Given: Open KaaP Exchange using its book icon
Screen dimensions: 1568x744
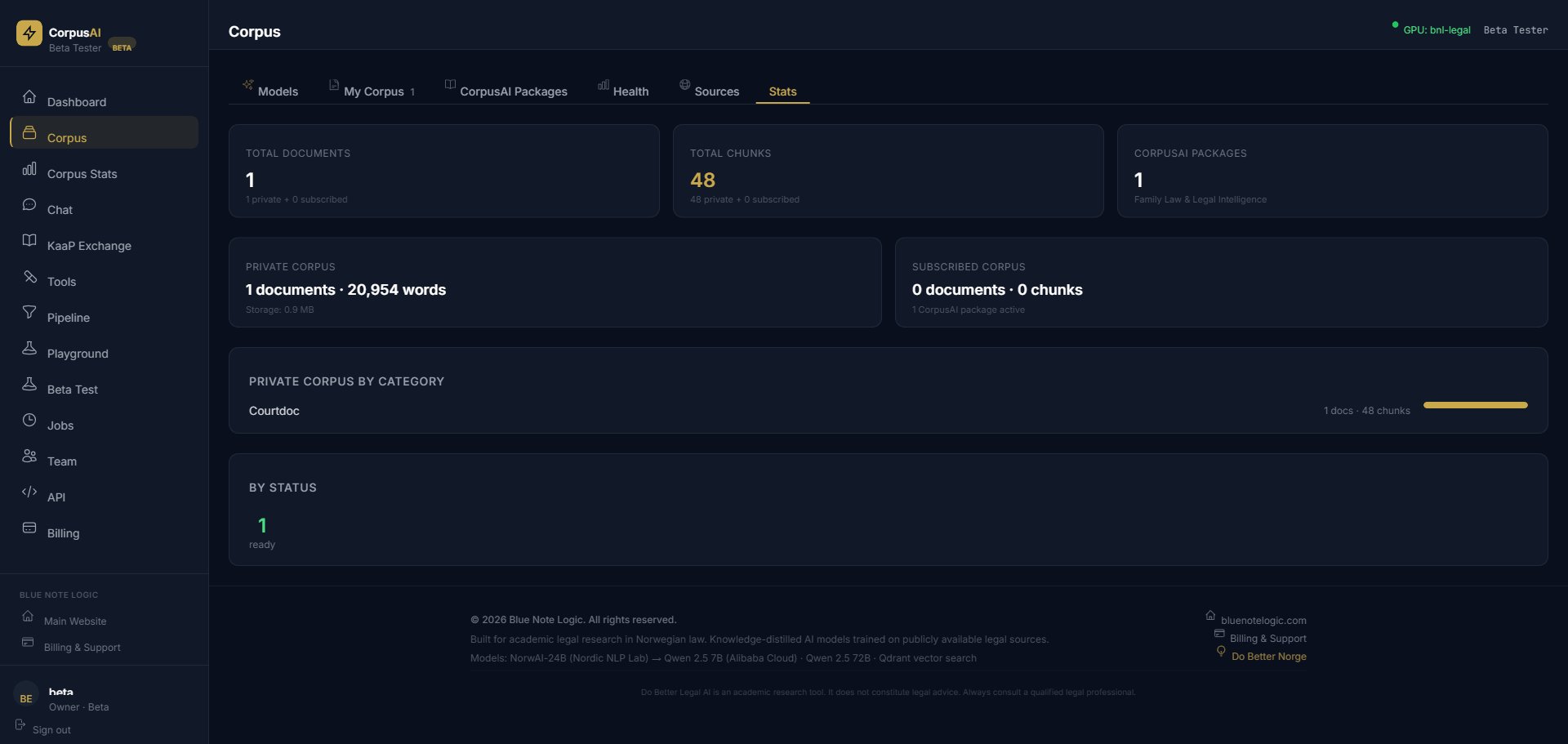Looking at the screenshot, I should [x=29, y=240].
